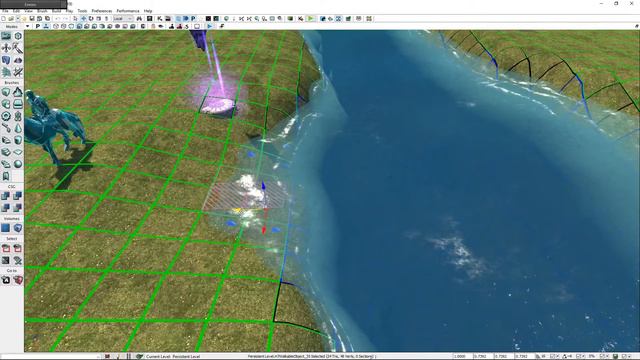This screenshot has height=360, width=640.
Task: Open the File menu
Action: [x=5, y=11]
